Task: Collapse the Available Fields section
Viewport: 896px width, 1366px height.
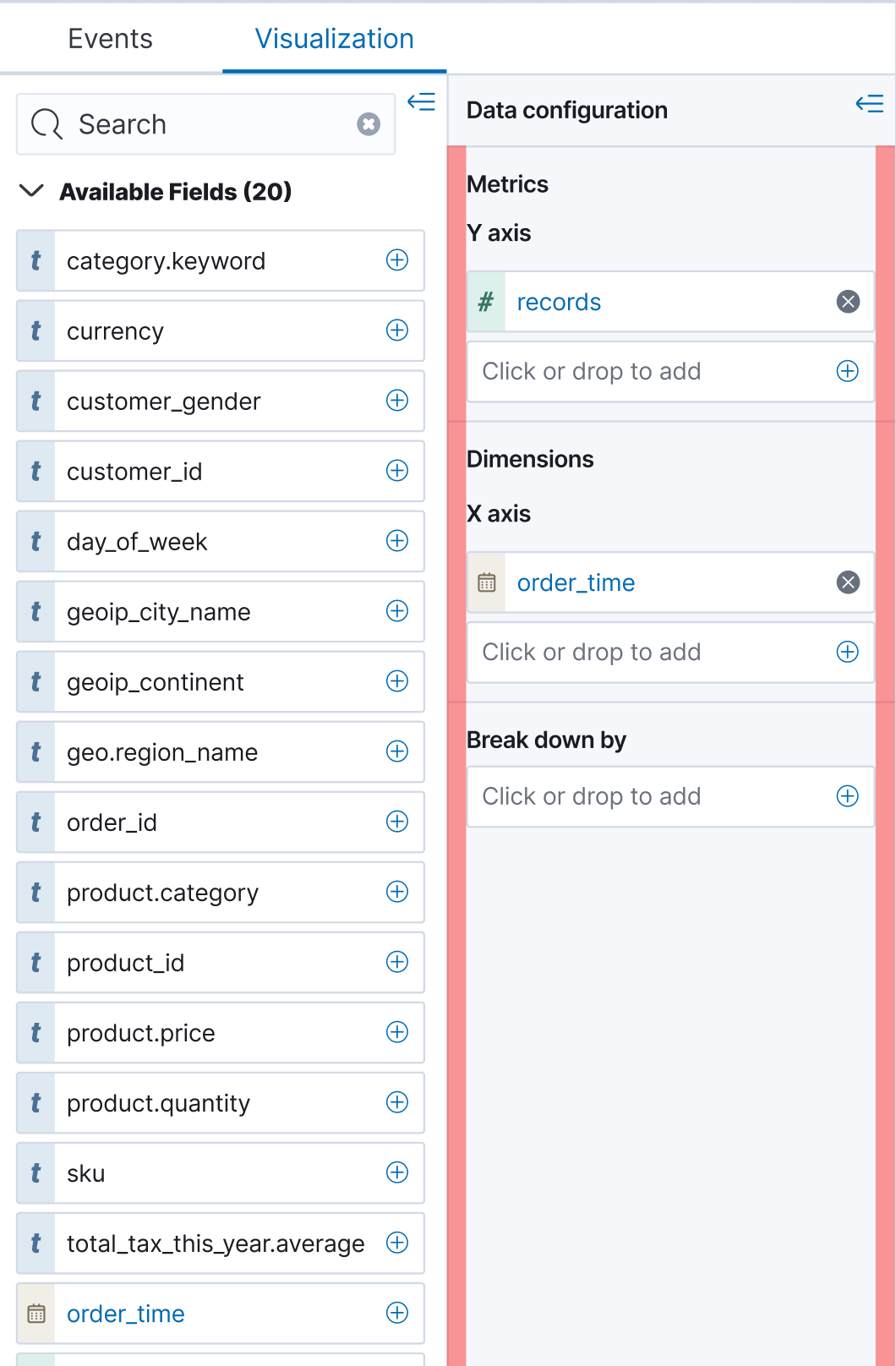Action: click(x=30, y=192)
